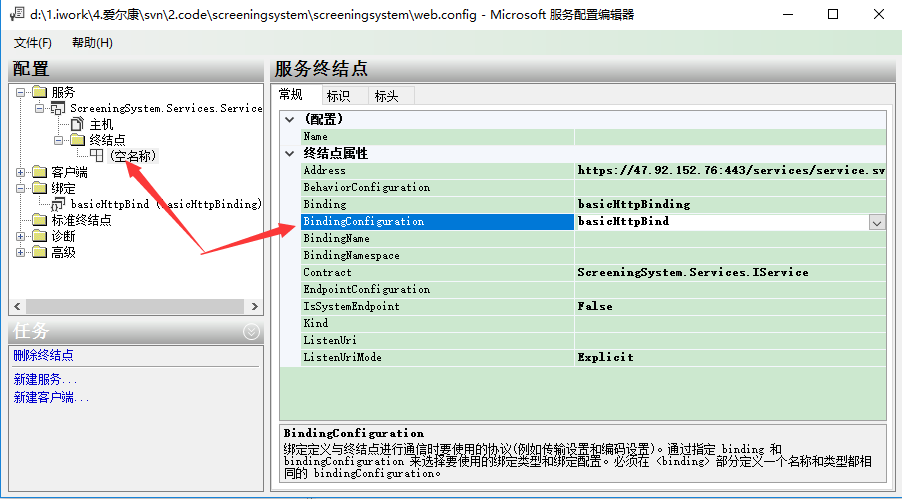Viewport: 902px width, 499px height.
Task: Switch to the 标头 tab
Action: tap(386, 96)
